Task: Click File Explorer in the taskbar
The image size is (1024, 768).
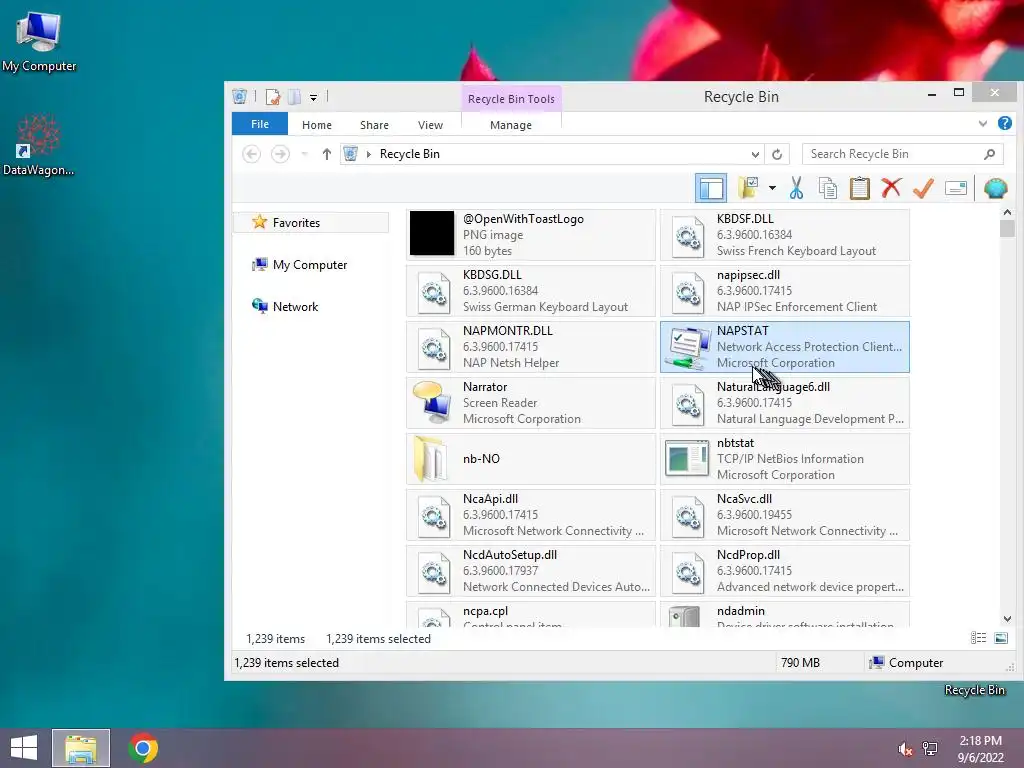Action: click(x=81, y=748)
